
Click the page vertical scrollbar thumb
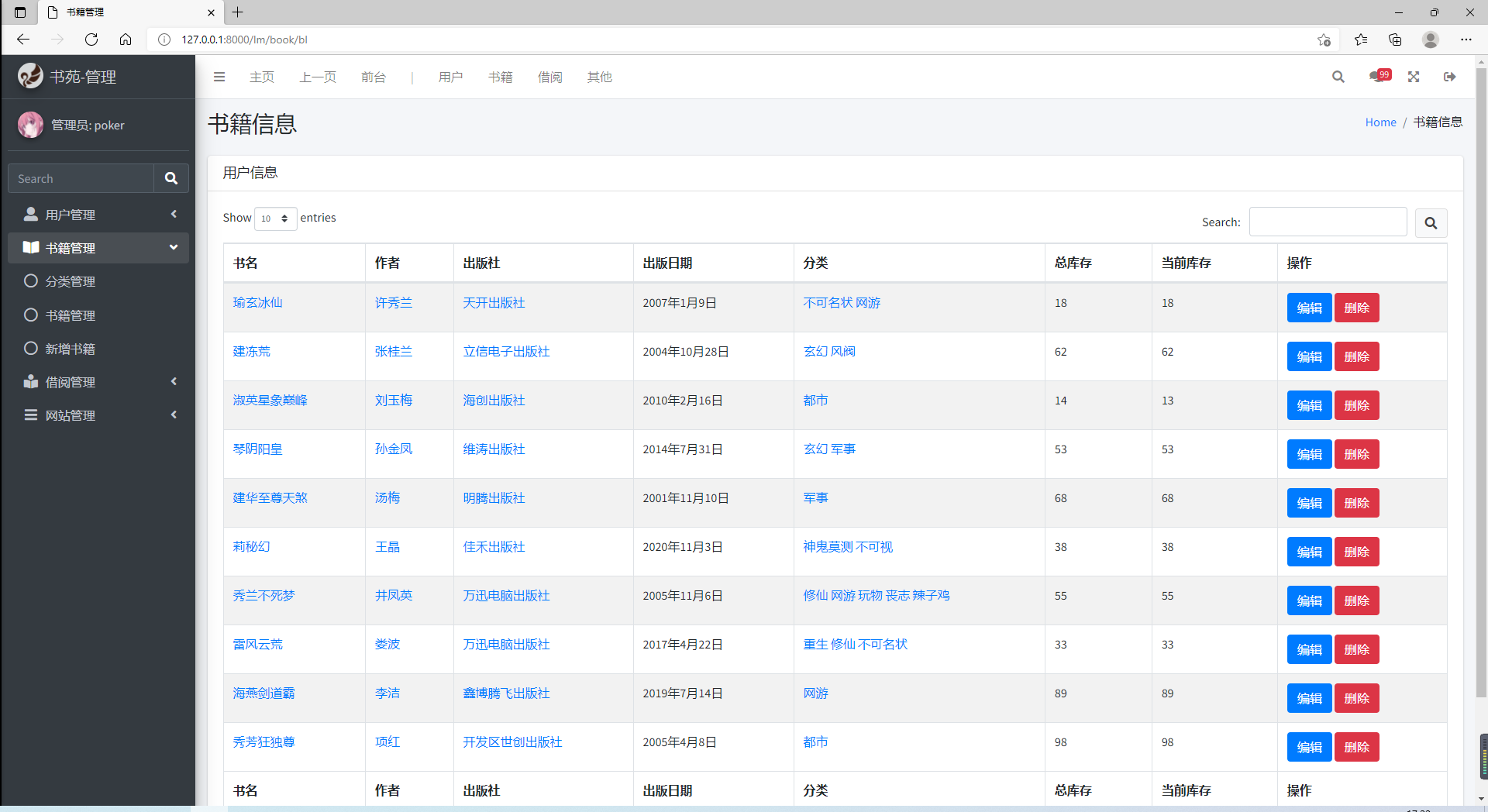(x=1481, y=382)
